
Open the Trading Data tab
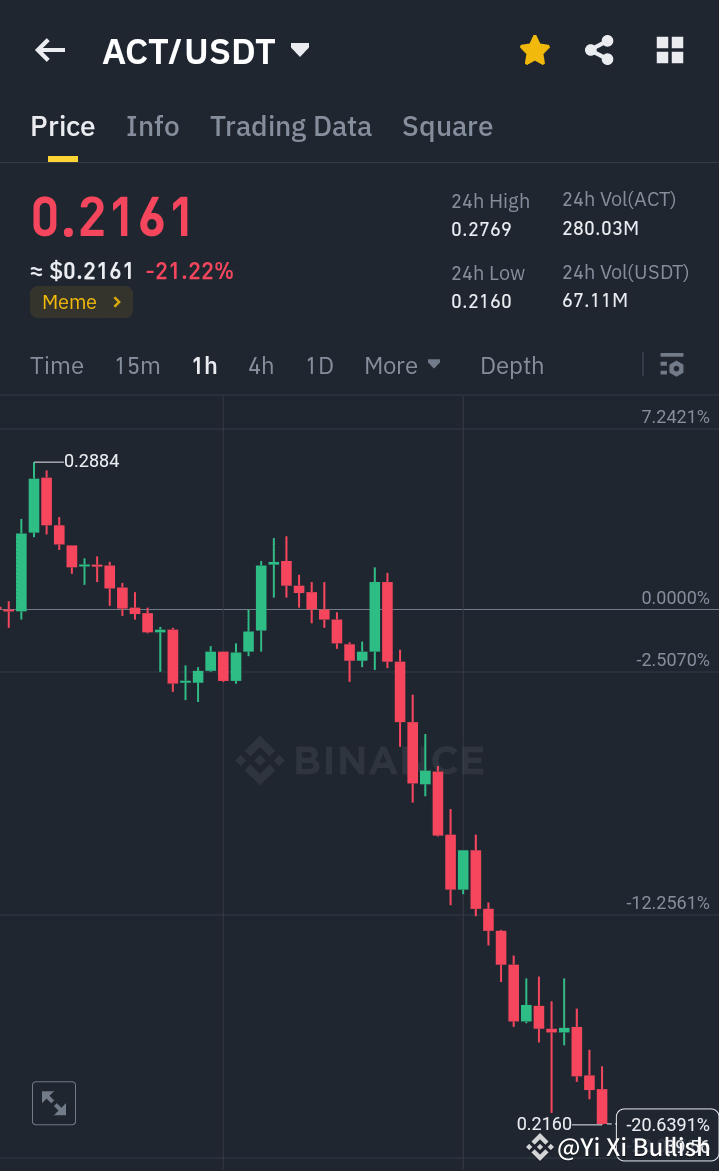(x=290, y=126)
